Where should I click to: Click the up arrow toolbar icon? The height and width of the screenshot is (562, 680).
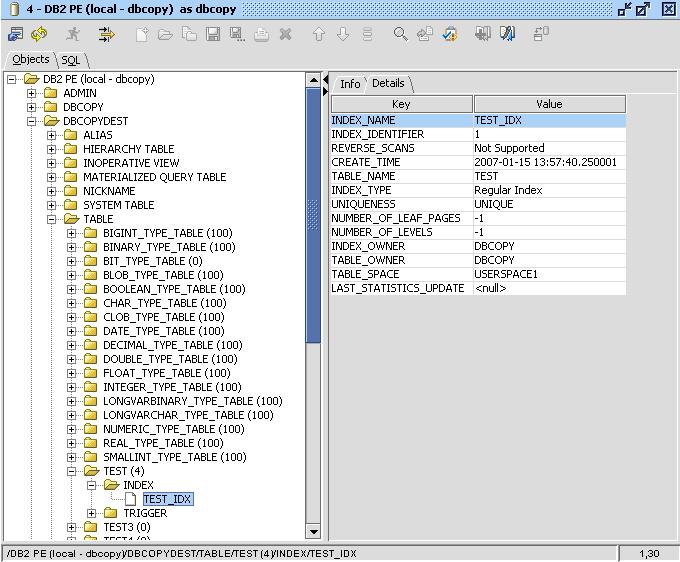319,34
